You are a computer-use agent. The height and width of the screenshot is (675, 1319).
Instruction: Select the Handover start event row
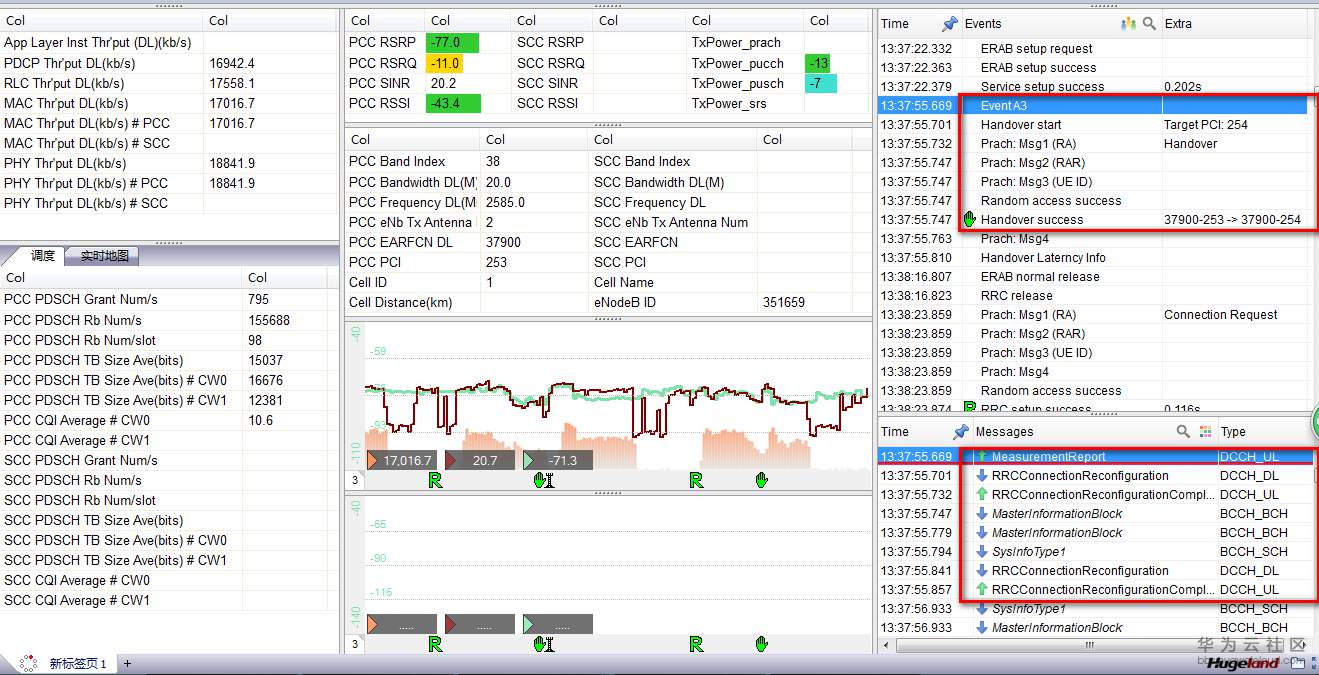click(1095, 125)
